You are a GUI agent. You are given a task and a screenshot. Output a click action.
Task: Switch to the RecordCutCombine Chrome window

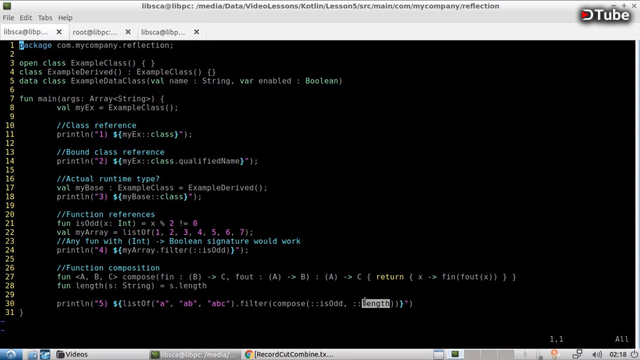pos(289,354)
